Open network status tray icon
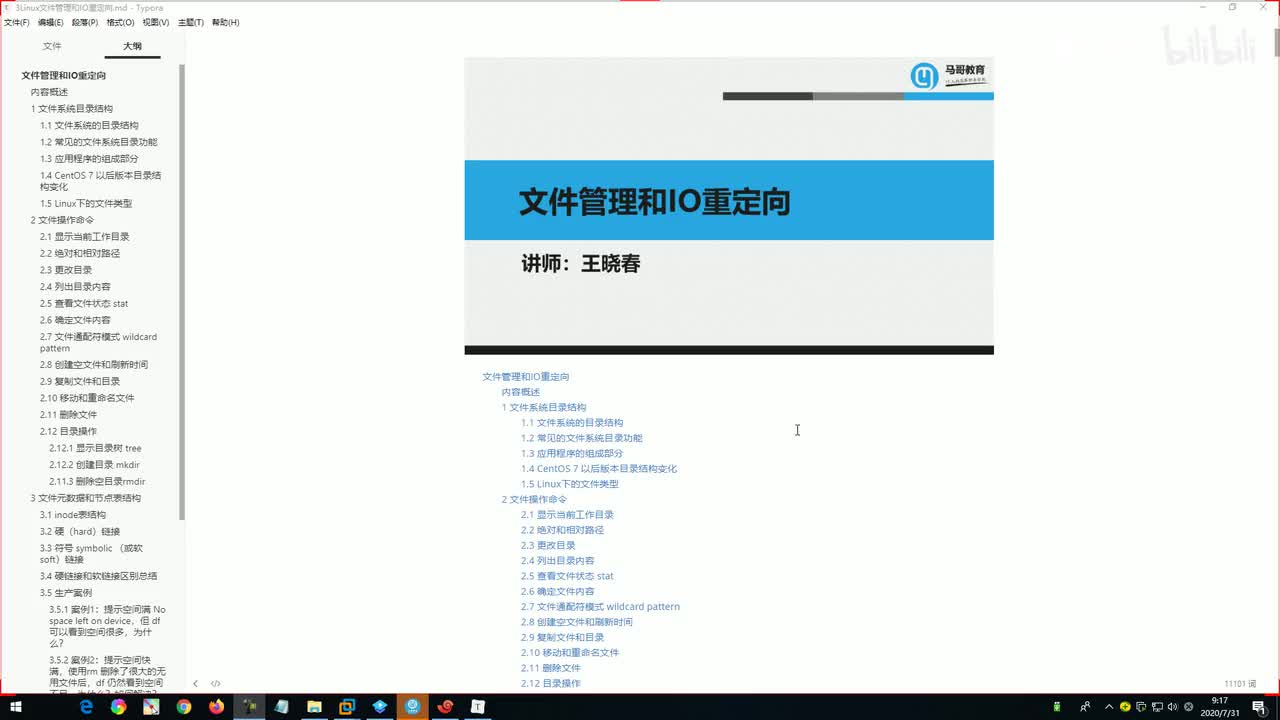Image resolution: width=1280 pixels, height=720 pixels. [1157, 707]
